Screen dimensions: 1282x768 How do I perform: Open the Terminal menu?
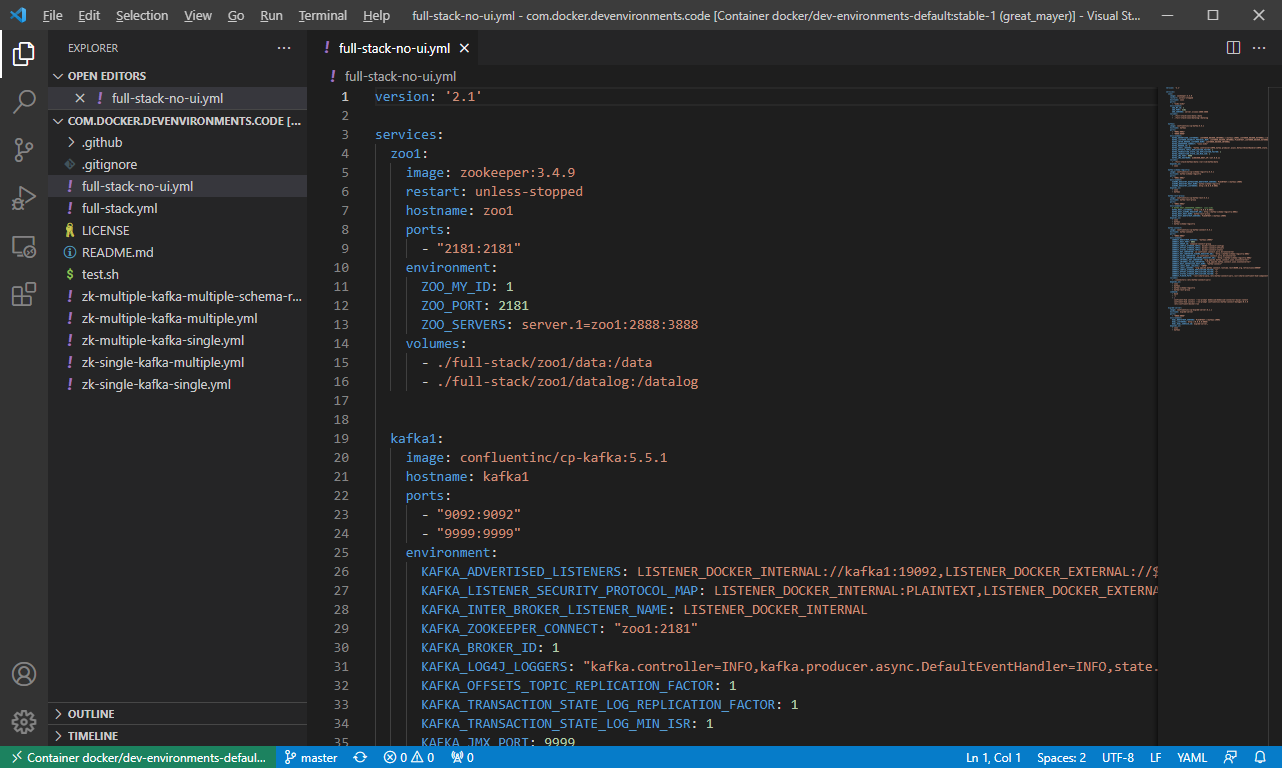tap(323, 15)
